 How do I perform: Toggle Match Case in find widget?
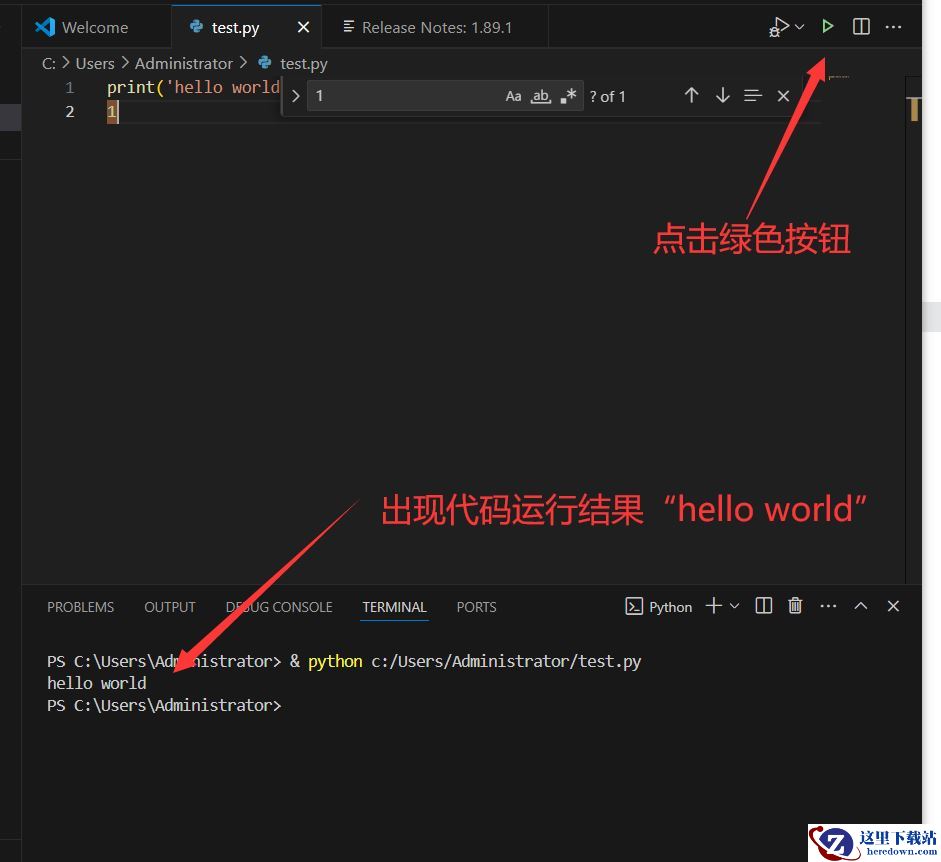point(513,96)
